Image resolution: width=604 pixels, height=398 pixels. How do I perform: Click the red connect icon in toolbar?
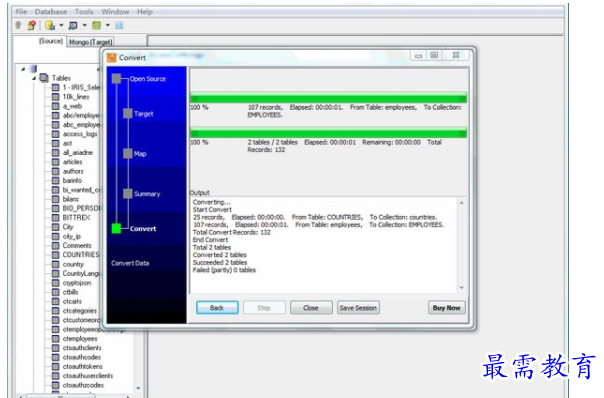point(32,25)
